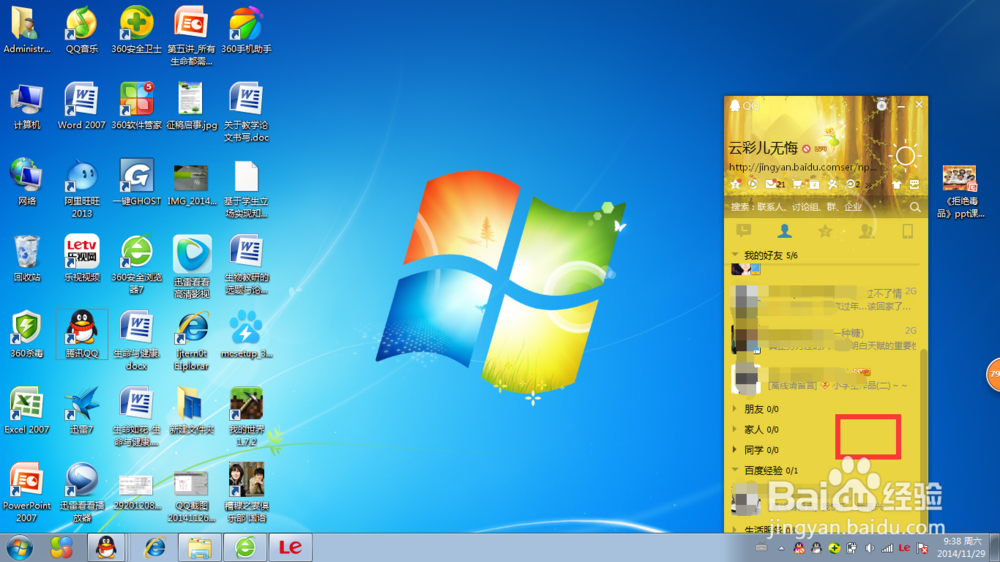Viewport: 1000px width, 562px height.
Task: Open the circular music note icon in QQ toolbar
Action: click(x=753, y=184)
